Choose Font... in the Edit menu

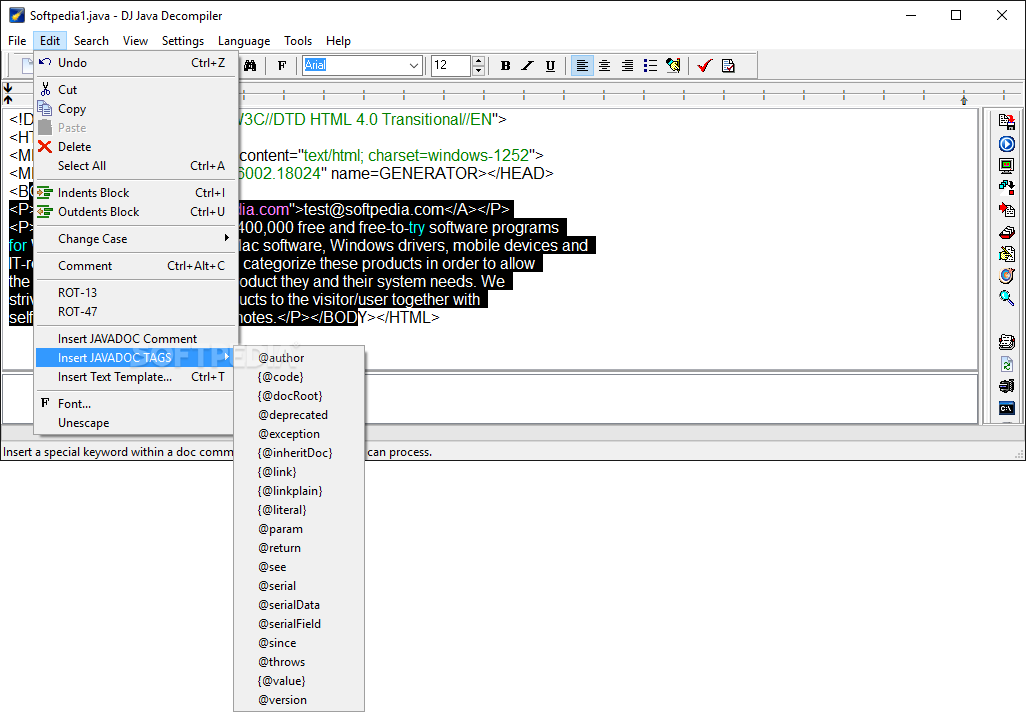tap(135, 404)
